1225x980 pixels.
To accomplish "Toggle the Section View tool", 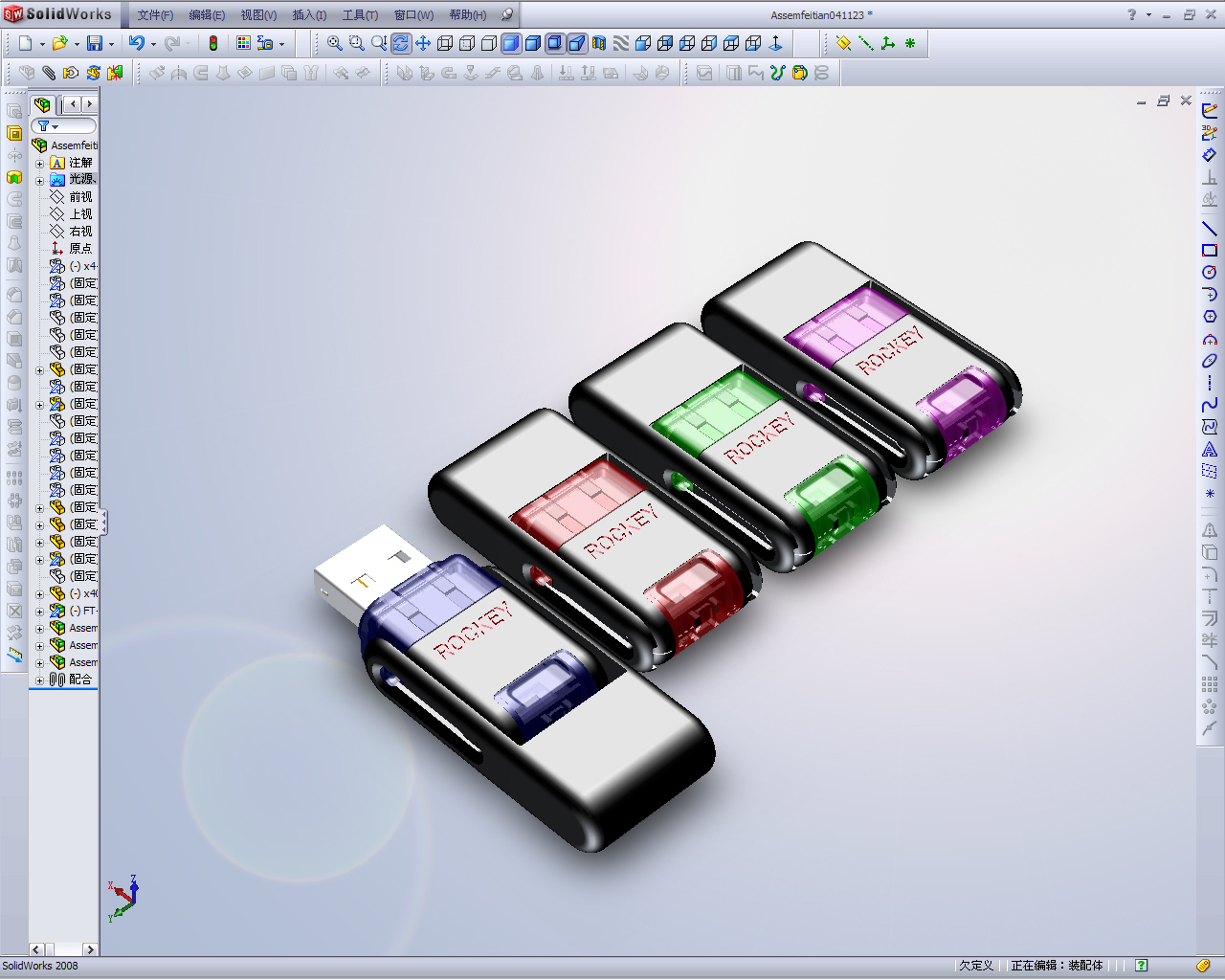I will click(599, 43).
